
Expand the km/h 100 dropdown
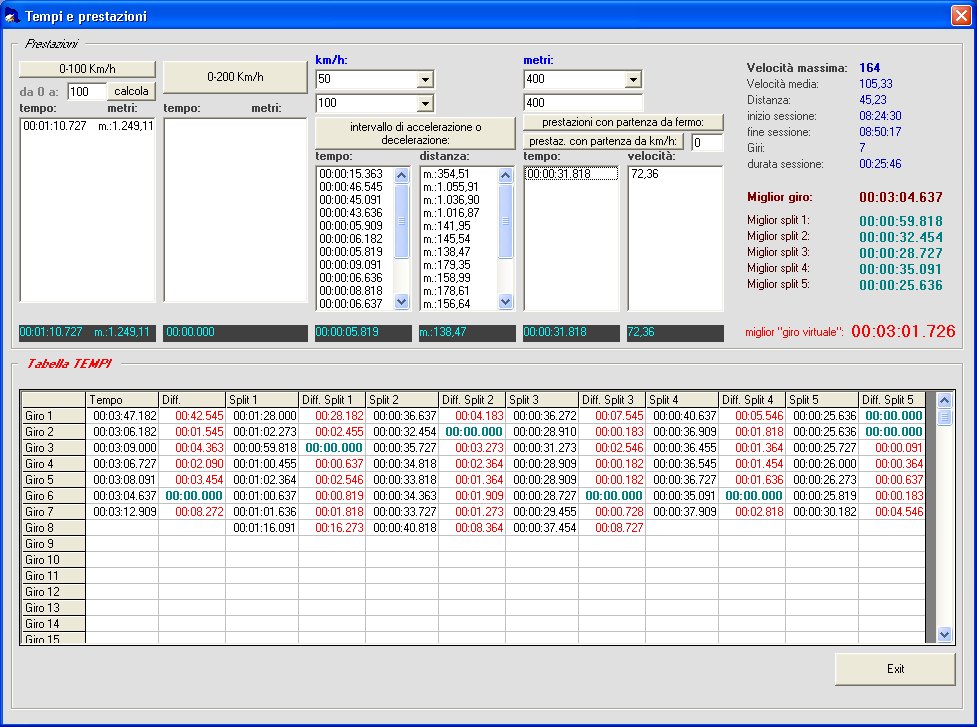(x=425, y=103)
